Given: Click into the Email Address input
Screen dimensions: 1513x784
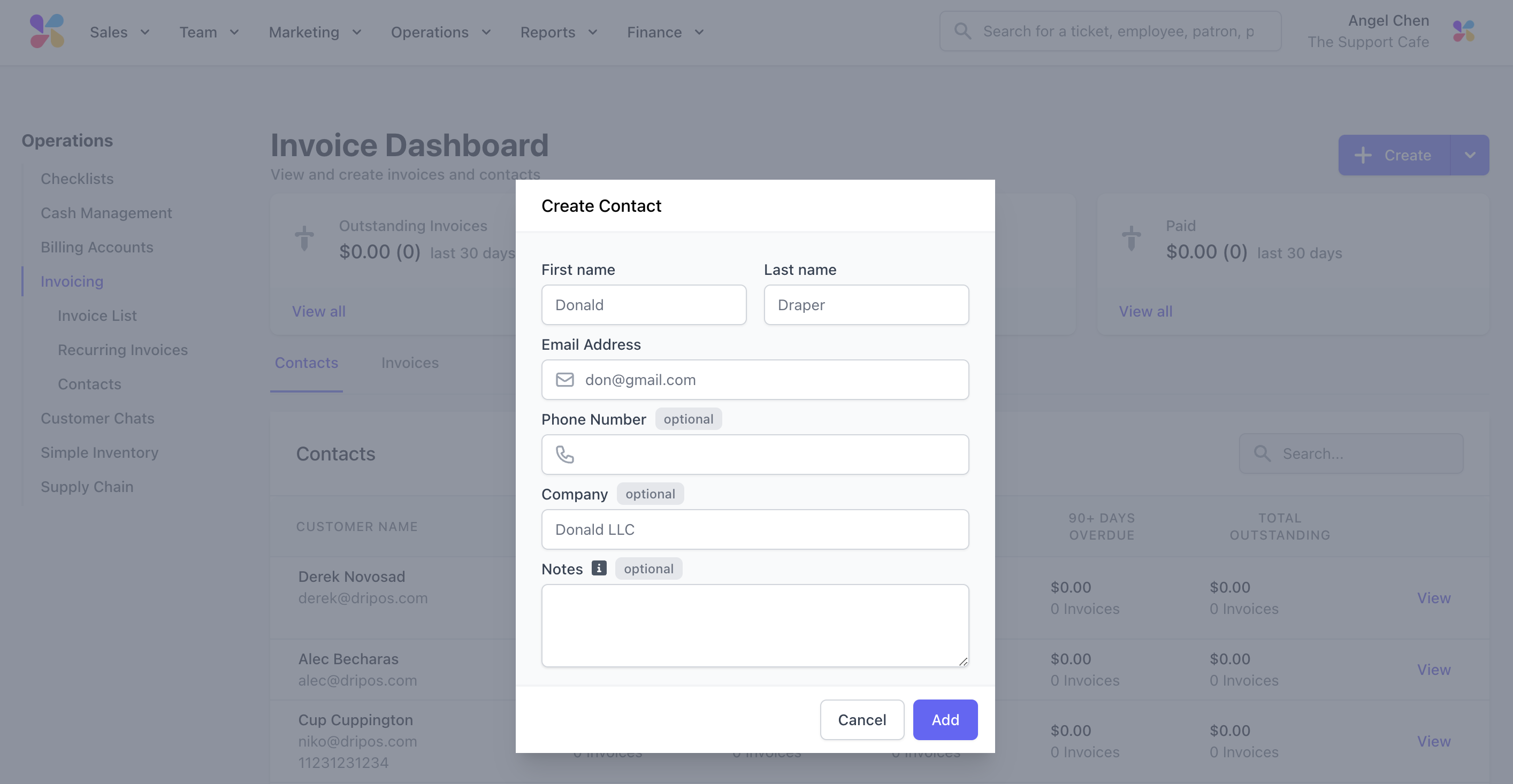Looking at the screenshot, I should click(x=755, y=380).
